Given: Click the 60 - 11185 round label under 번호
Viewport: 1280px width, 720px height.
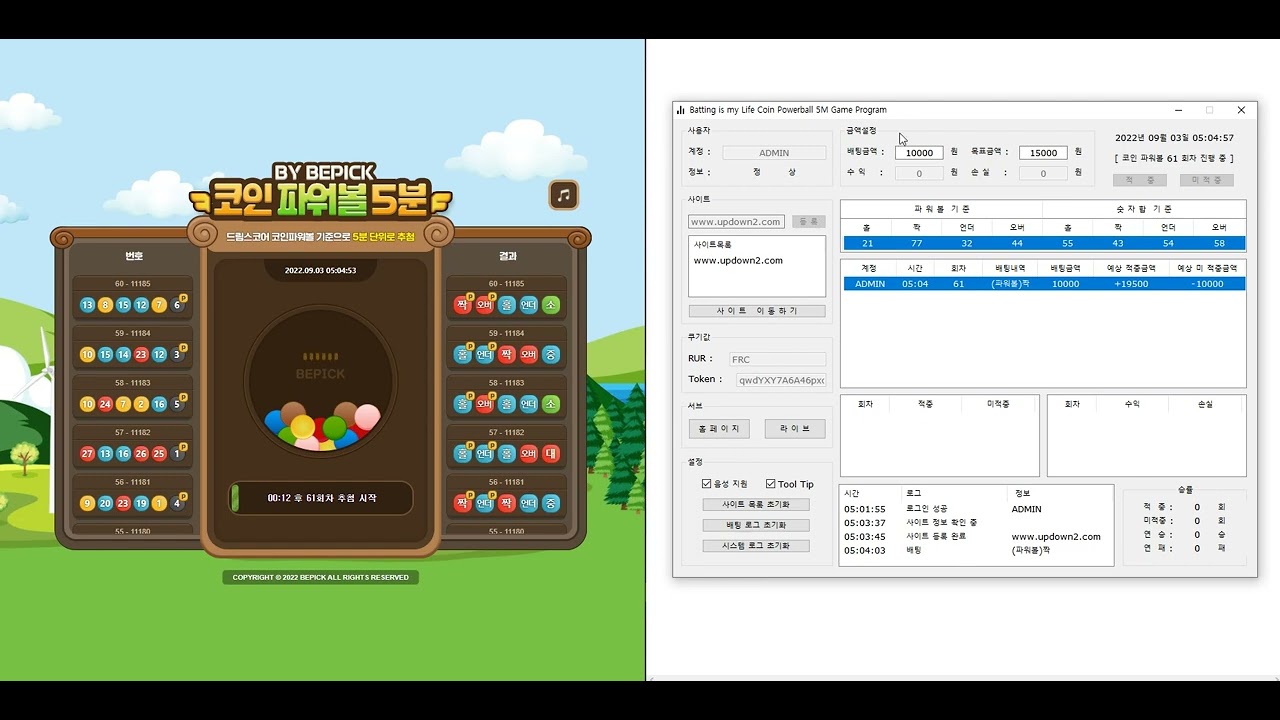Looking at the screenshot, I should point(133,284).
